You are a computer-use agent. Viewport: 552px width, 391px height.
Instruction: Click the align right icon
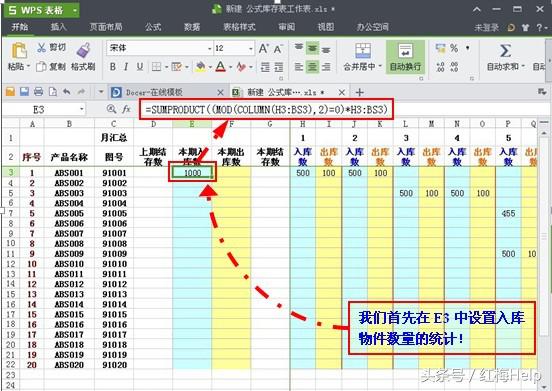[x=326, y=67]
